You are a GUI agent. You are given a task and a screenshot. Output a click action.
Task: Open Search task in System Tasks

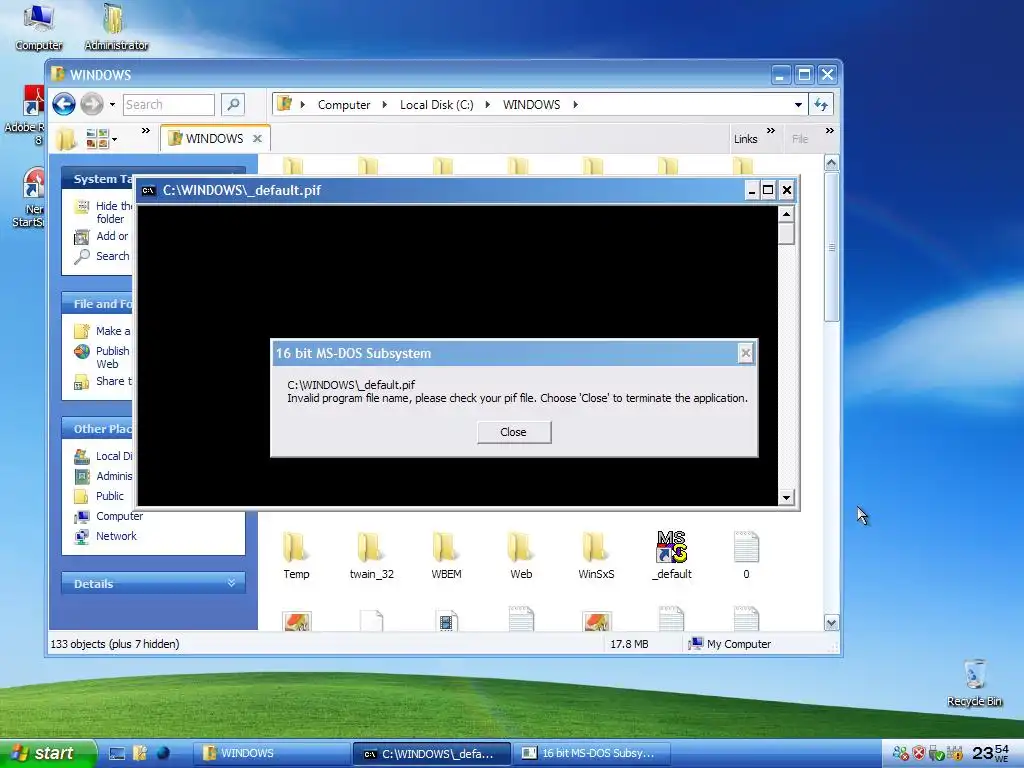(x=102, y=256)
